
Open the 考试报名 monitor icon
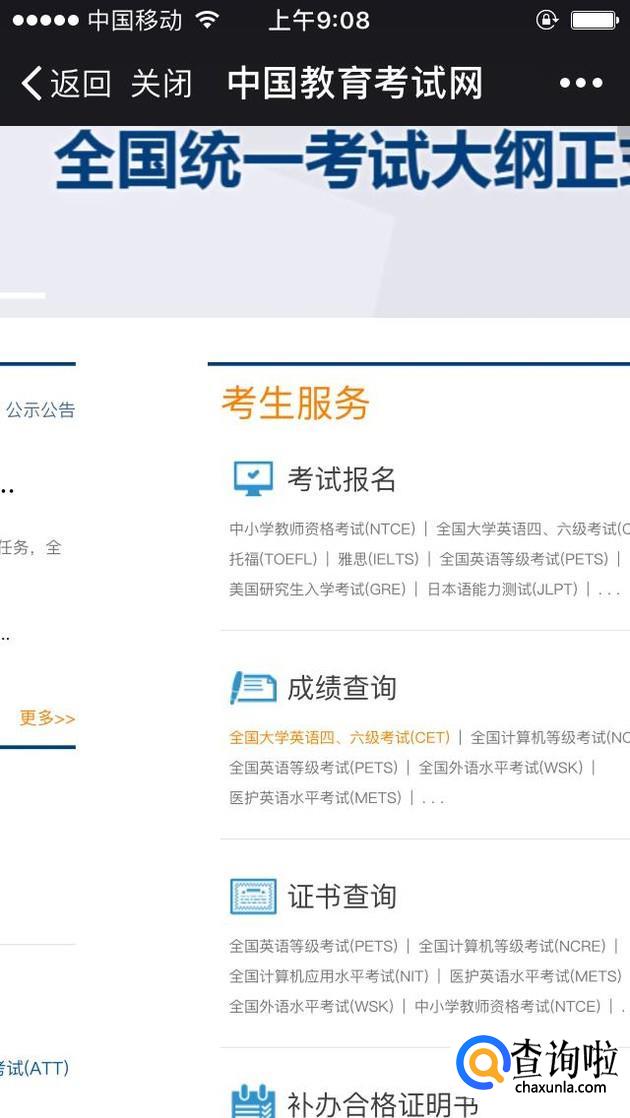[253, 478]
